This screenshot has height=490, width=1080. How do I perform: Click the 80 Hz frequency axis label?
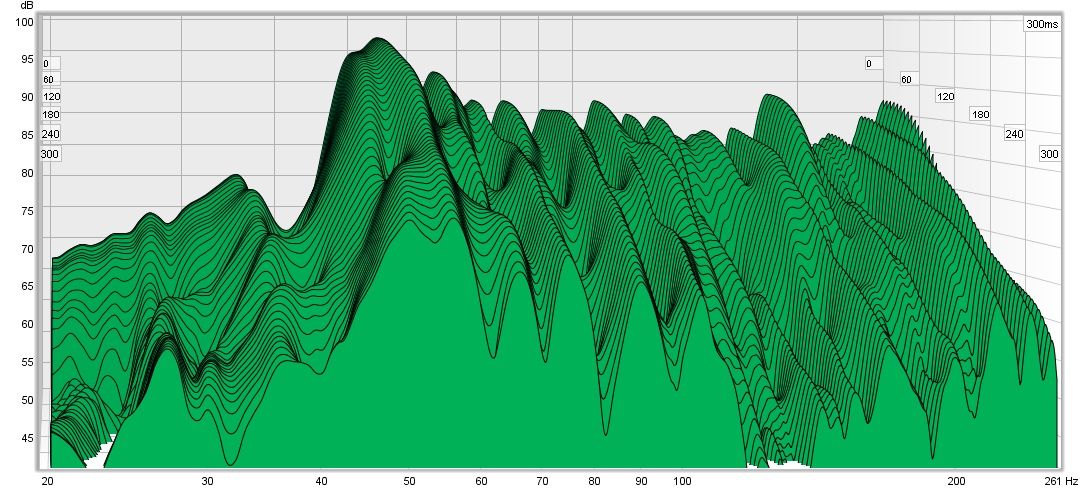pyautogui.click(x=595, y=481)
